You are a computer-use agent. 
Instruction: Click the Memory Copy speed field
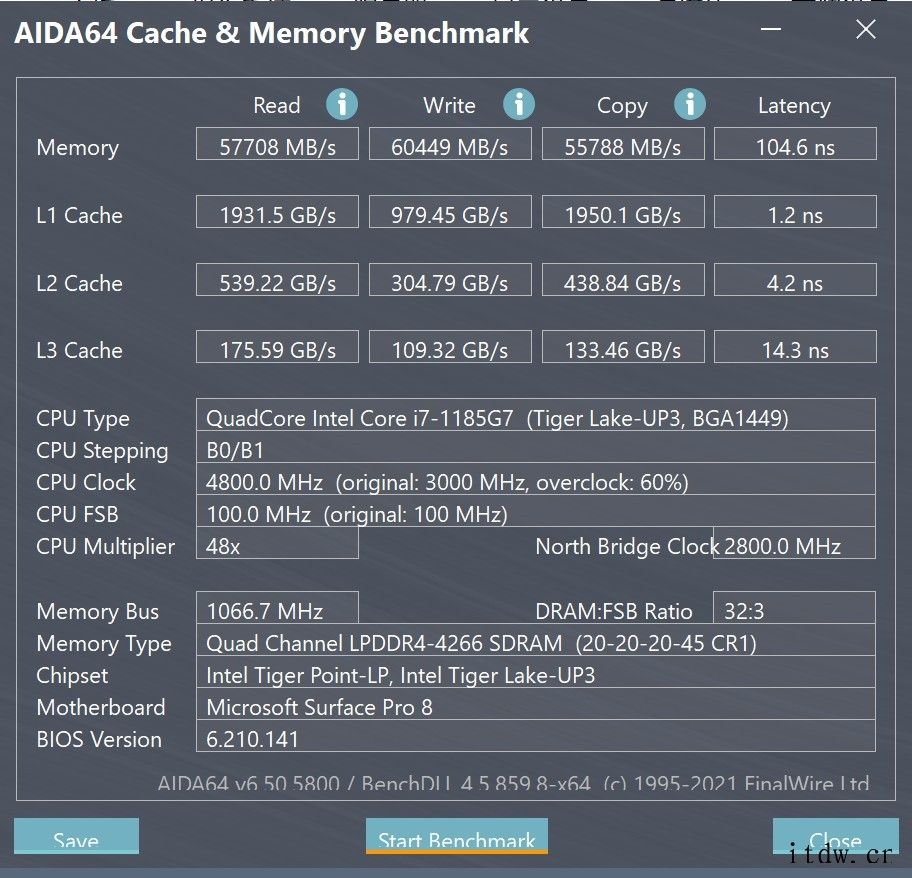[622, 147]
